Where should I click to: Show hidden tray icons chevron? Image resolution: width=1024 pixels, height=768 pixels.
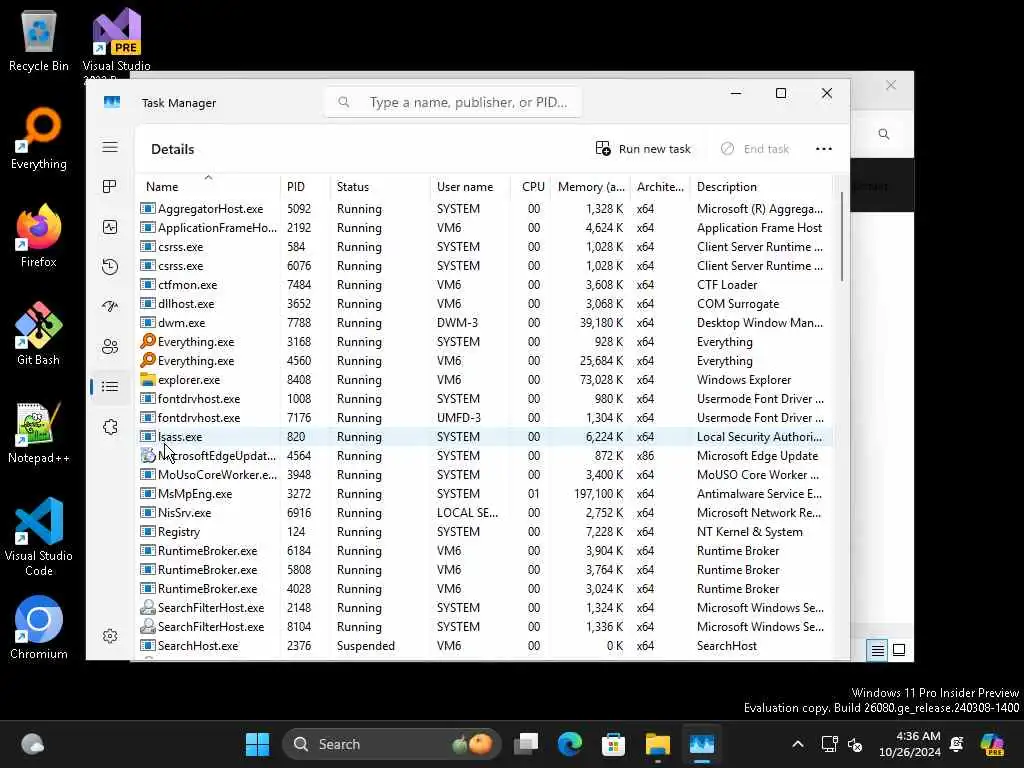coord(797,744)
